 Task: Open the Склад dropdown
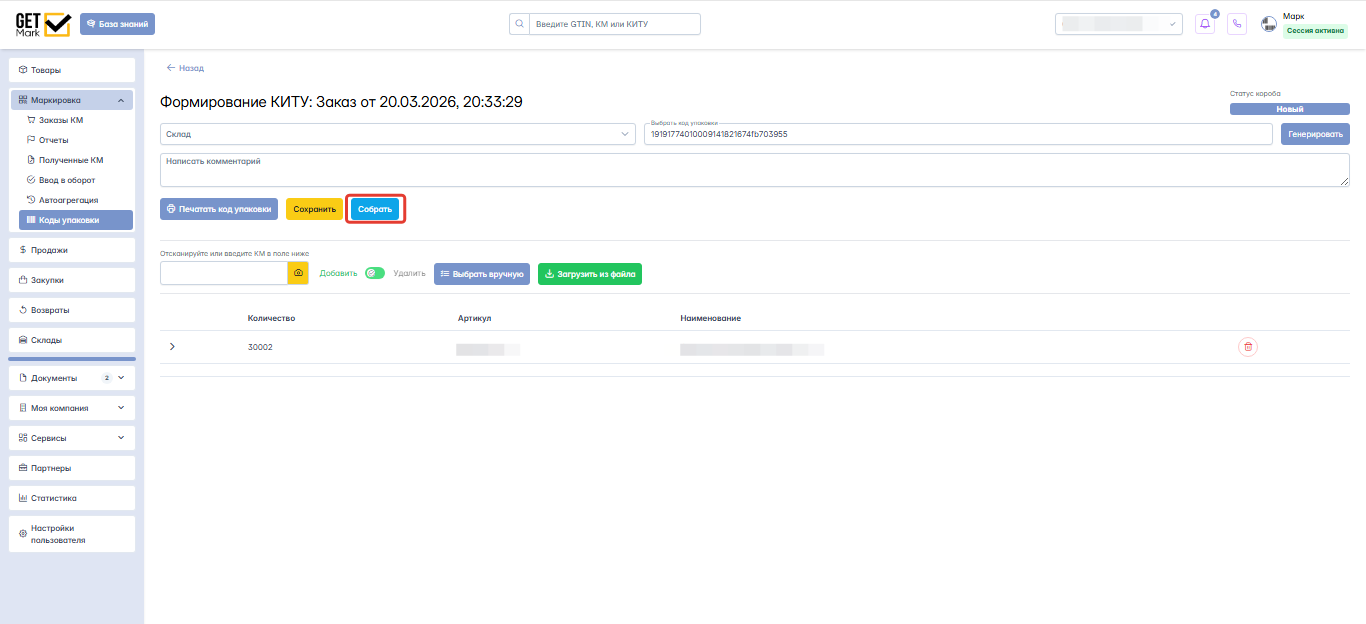point(398,134)
